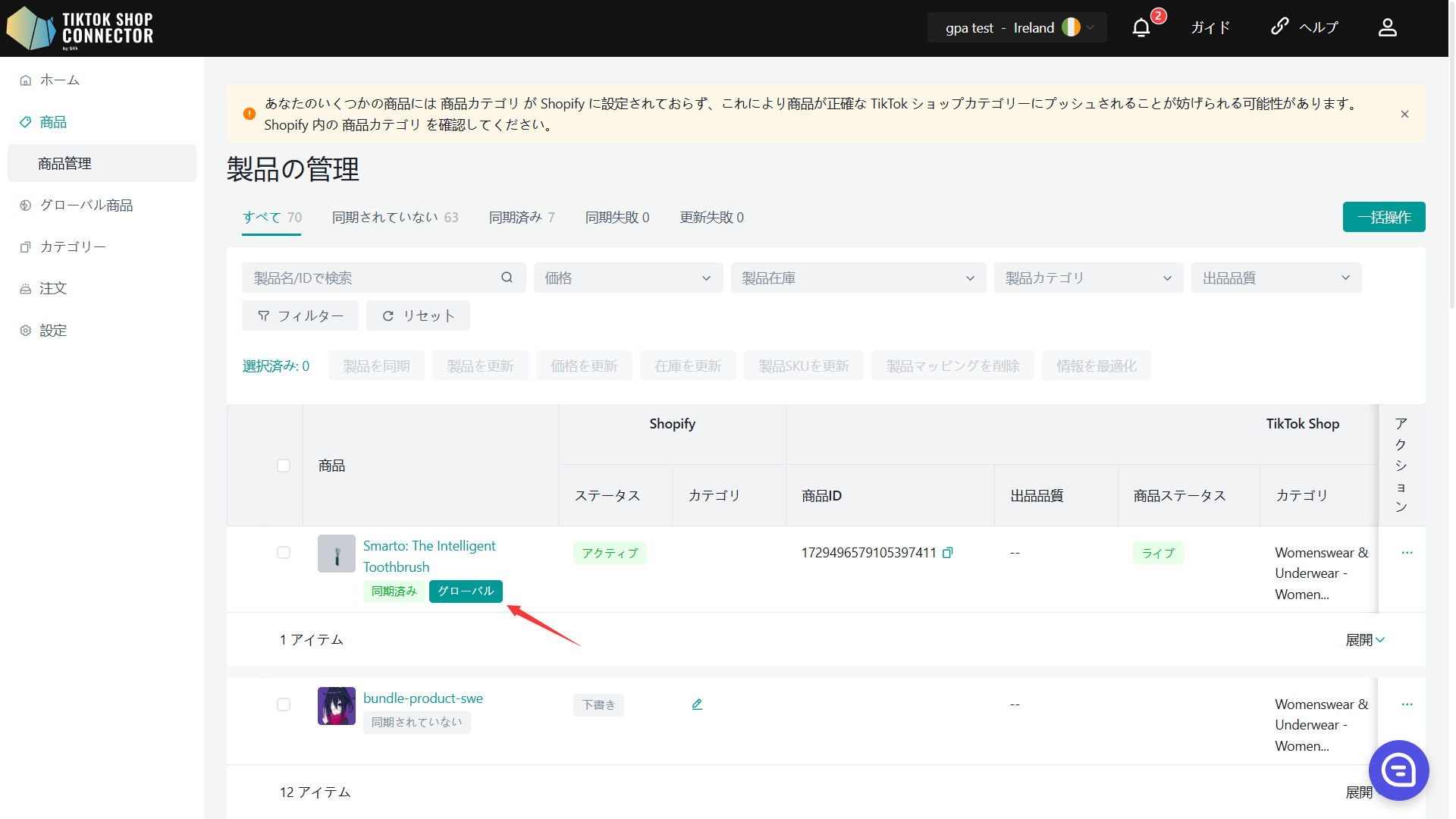Image resolution: width=1456 pixels, height=819 pixels.
Task: Open 設定 in sidebar
Action: click(102, 331)
